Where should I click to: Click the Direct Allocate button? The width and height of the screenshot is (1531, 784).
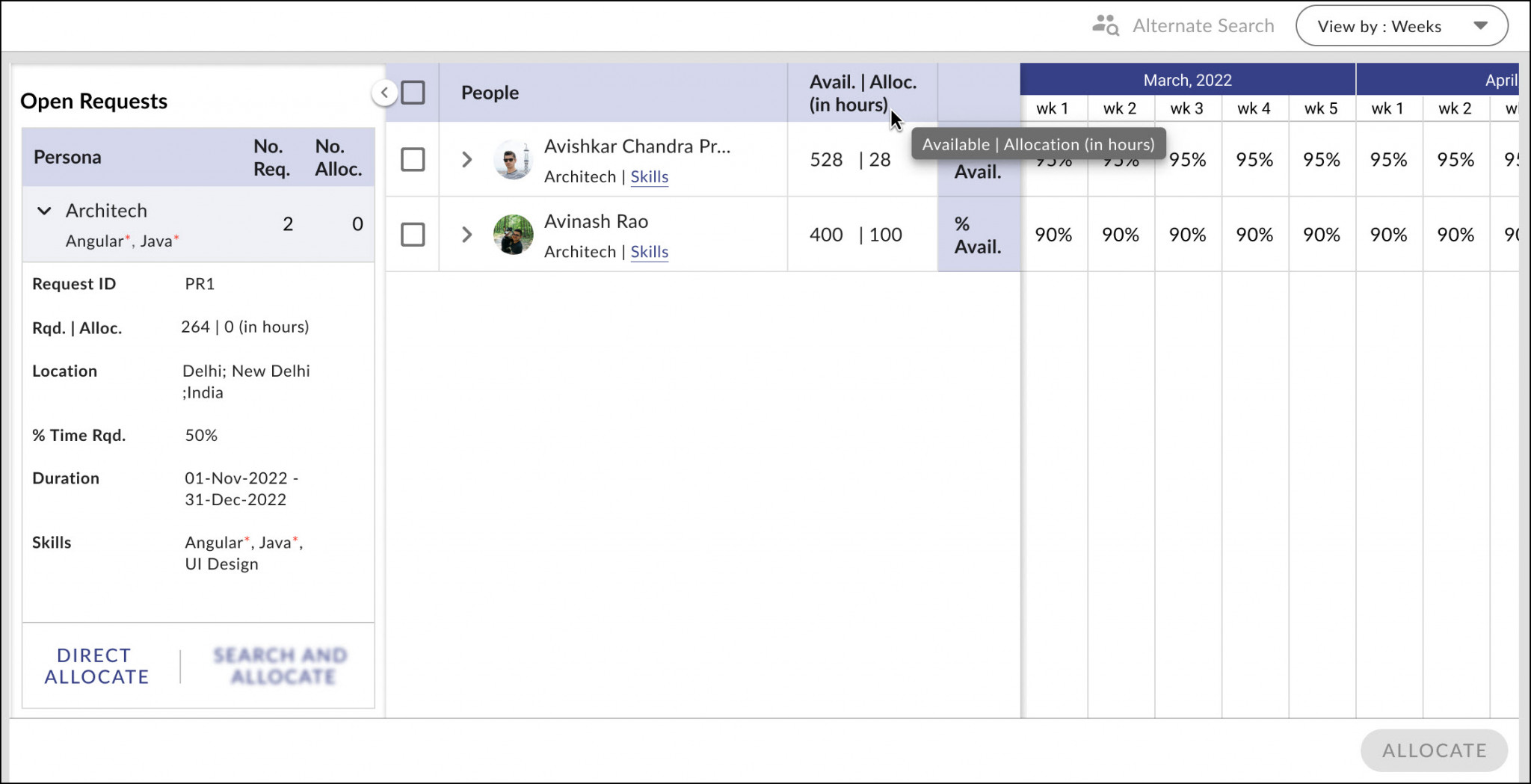point(96,666)
